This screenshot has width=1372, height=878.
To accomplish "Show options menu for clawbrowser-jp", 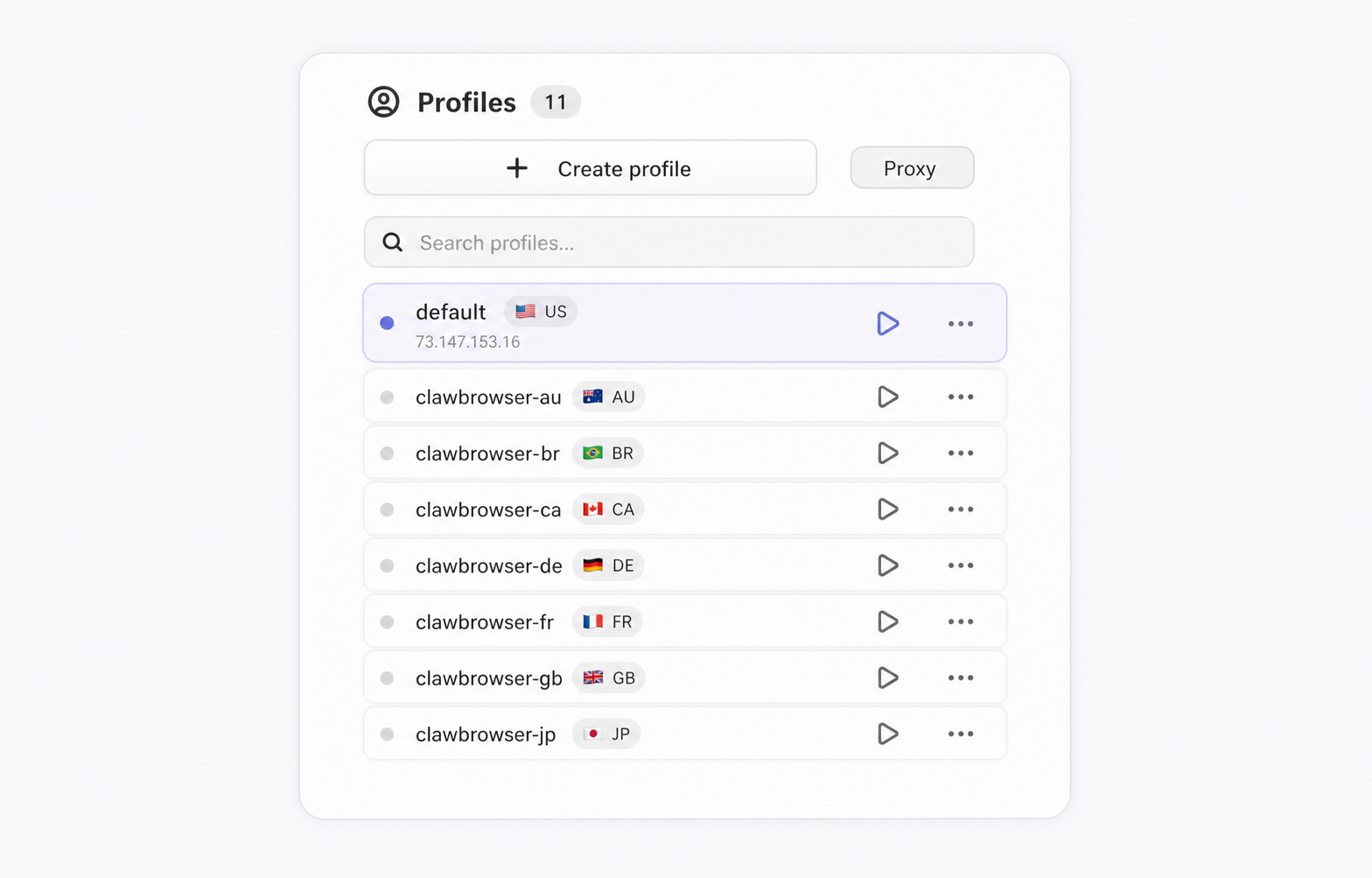I will [x=961, y=734].
